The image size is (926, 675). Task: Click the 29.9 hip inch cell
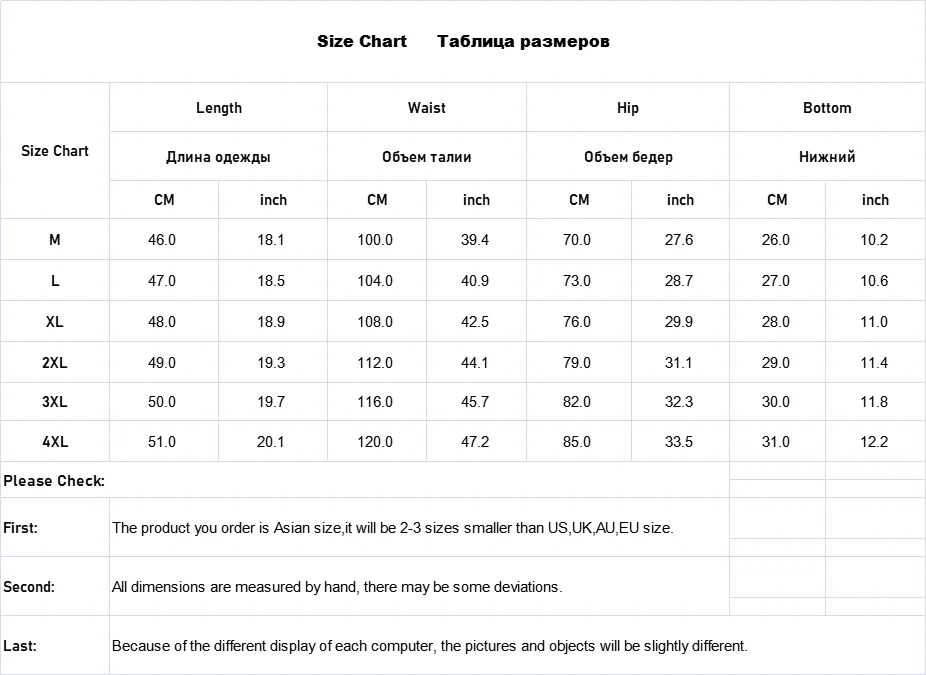(679, 322)
